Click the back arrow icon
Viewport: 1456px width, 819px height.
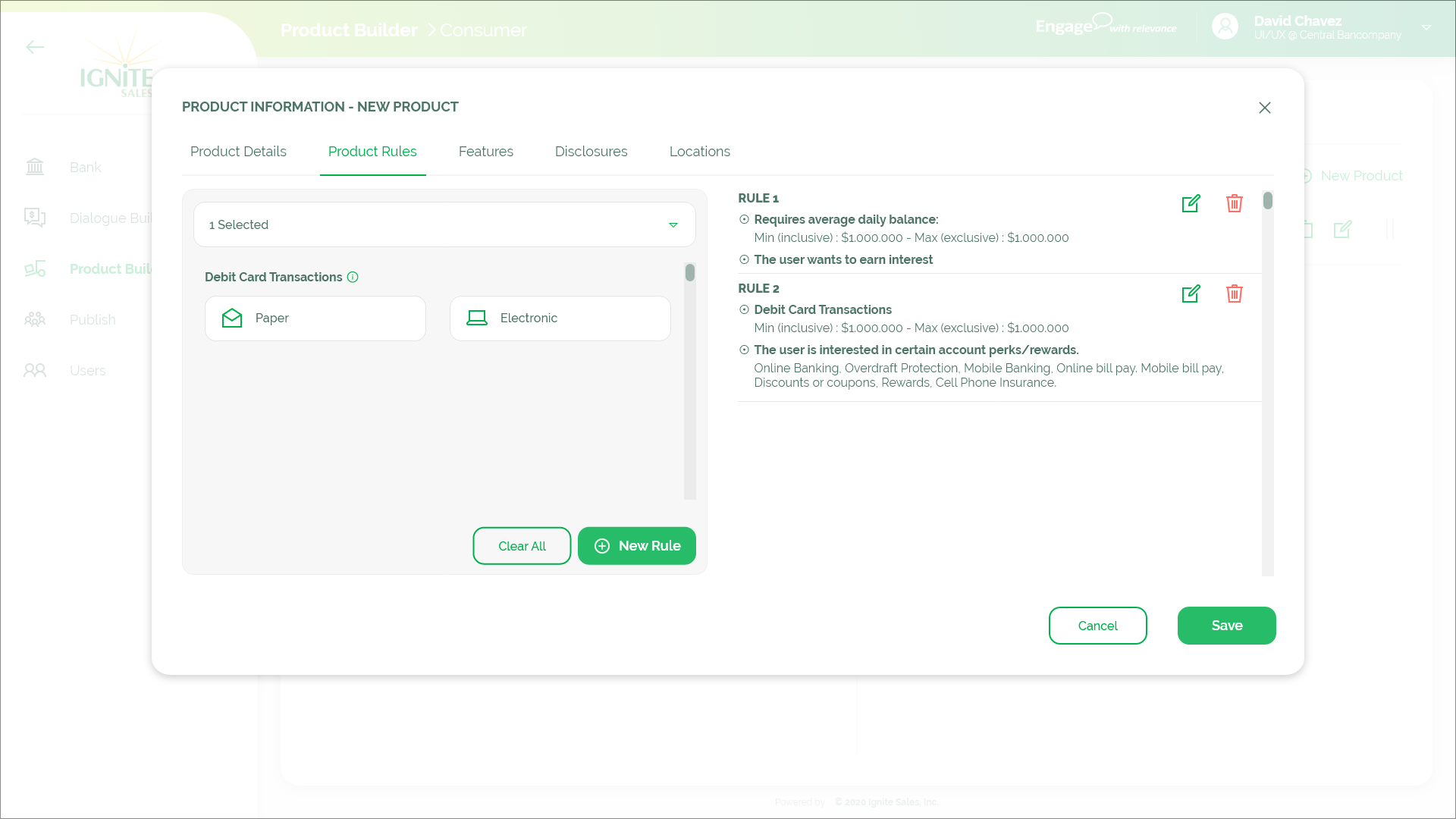pos(35,47)
